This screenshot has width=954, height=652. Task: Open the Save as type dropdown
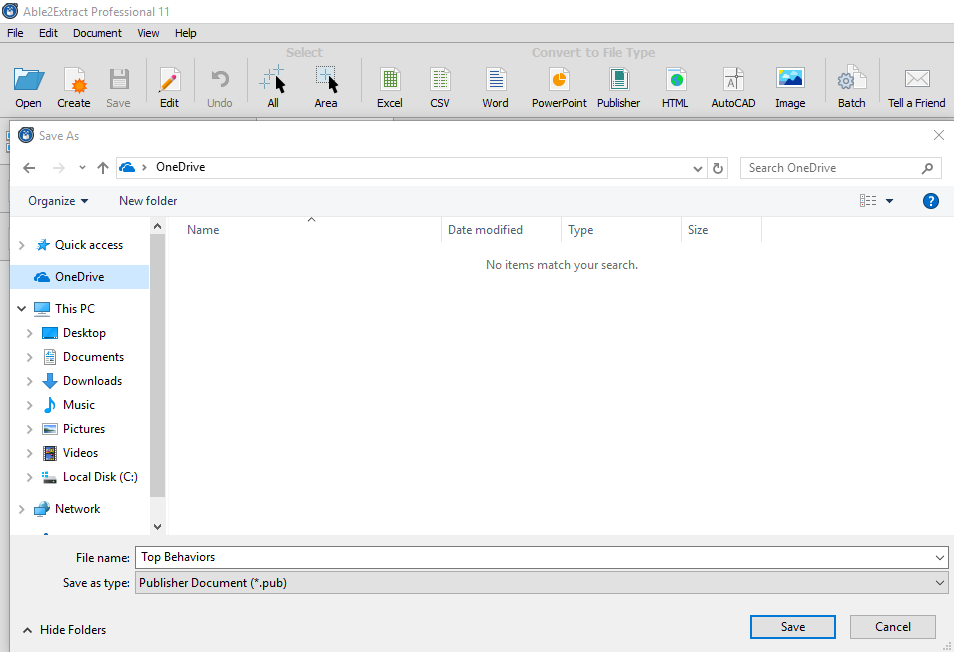(940, 583)
